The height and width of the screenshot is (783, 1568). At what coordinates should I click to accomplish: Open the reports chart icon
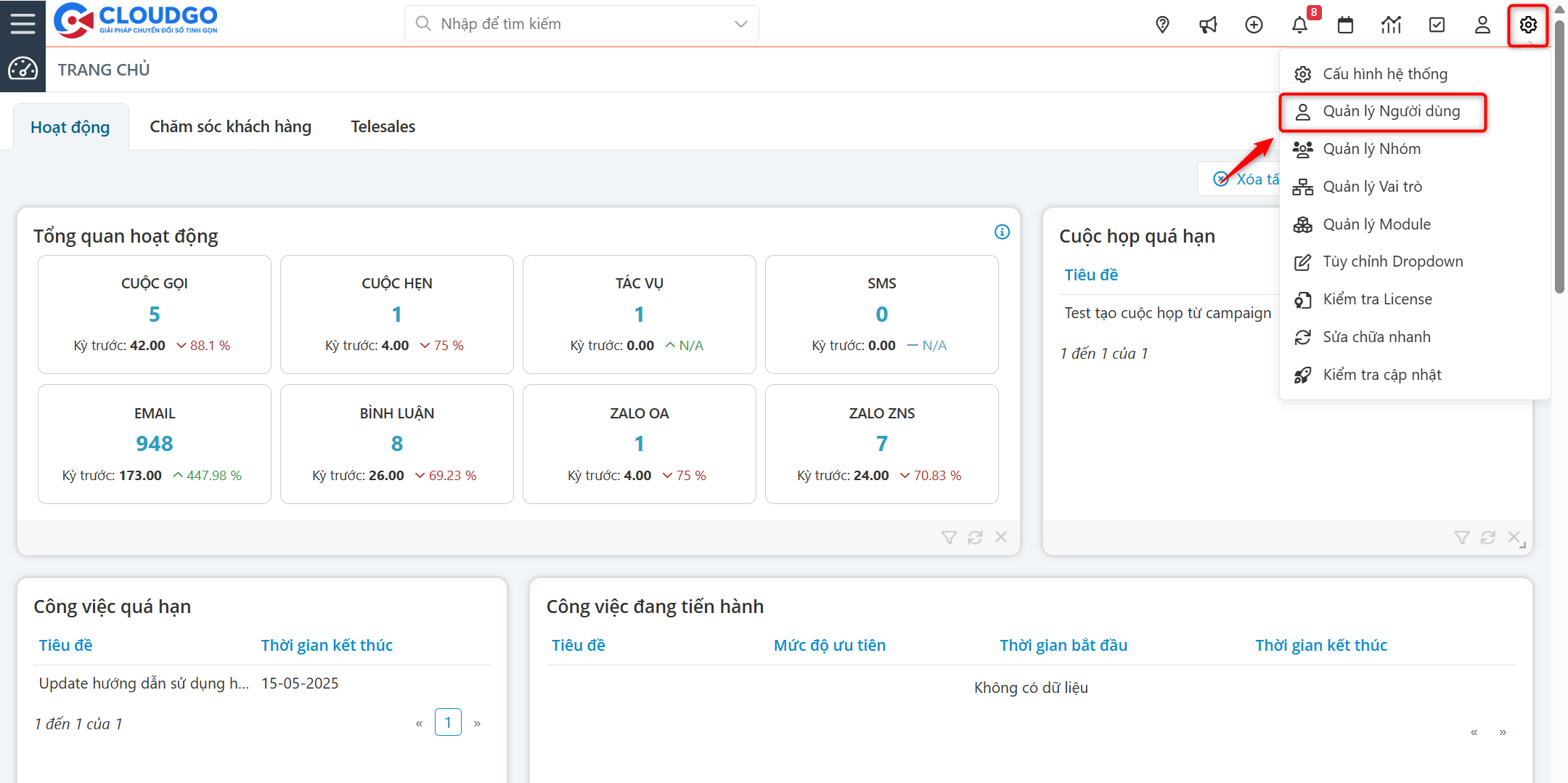pos(1391,25)
